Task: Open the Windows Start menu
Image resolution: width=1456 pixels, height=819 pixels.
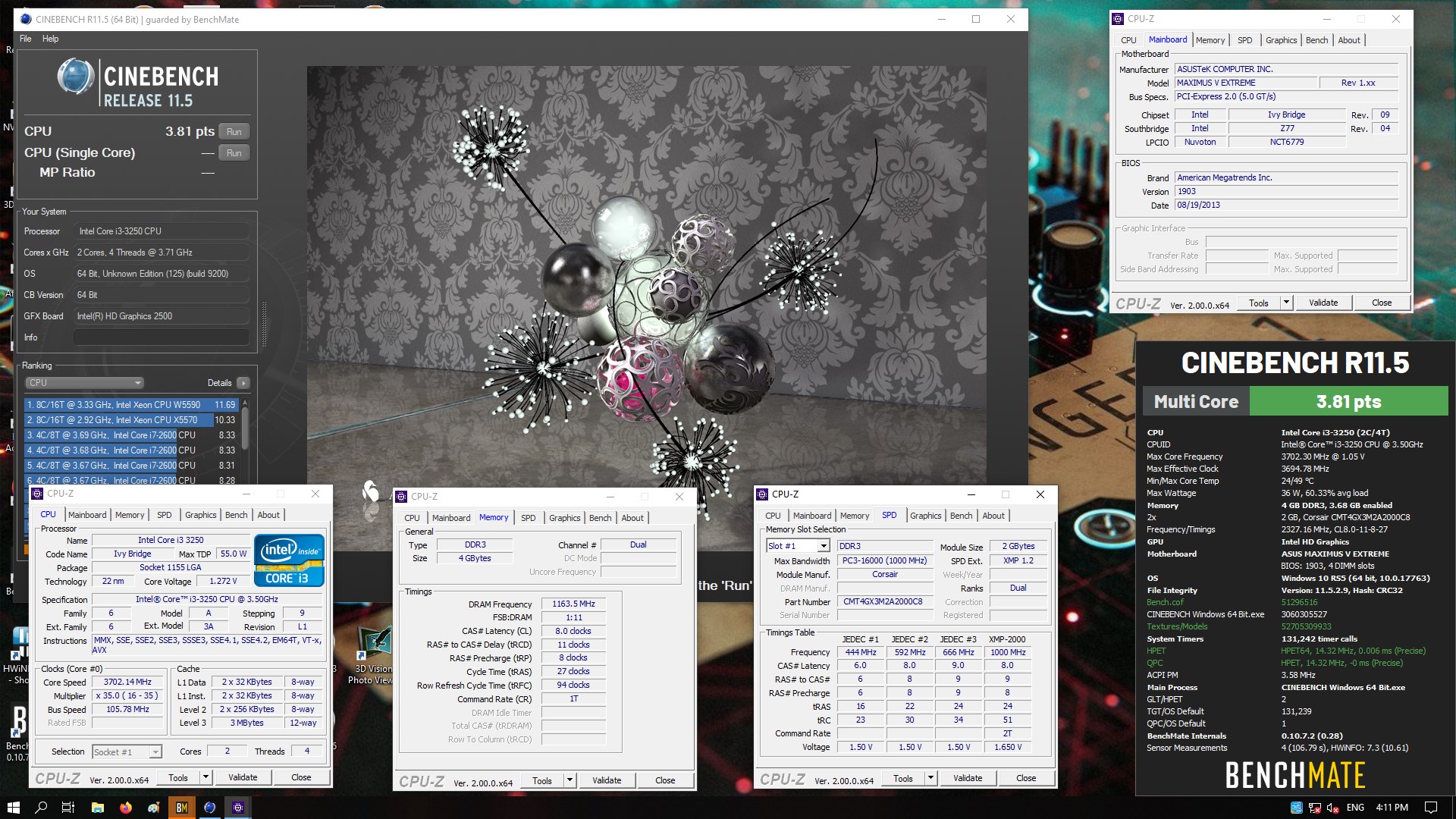Action: click(13, 808)
